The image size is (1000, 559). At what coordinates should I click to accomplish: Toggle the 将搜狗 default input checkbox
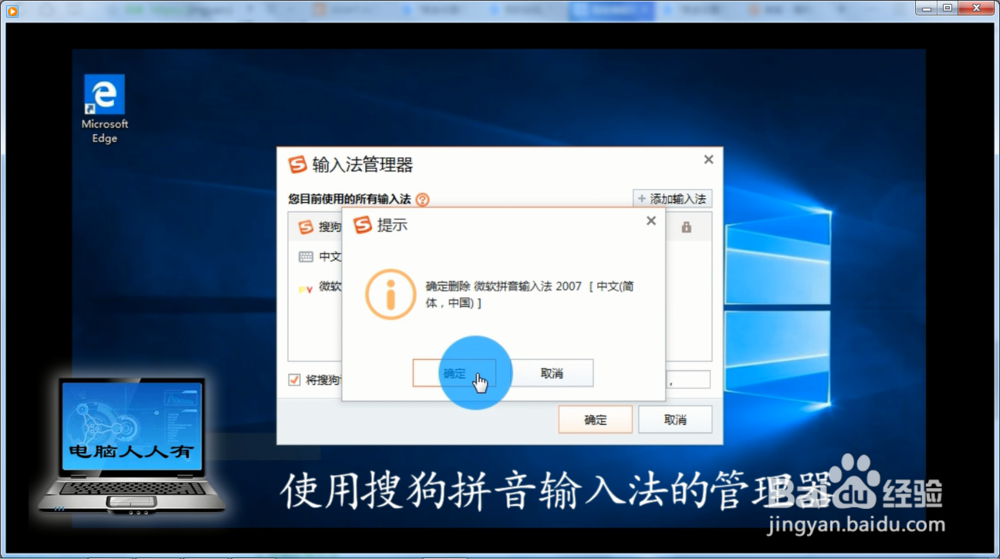click(x=294, y=380)
